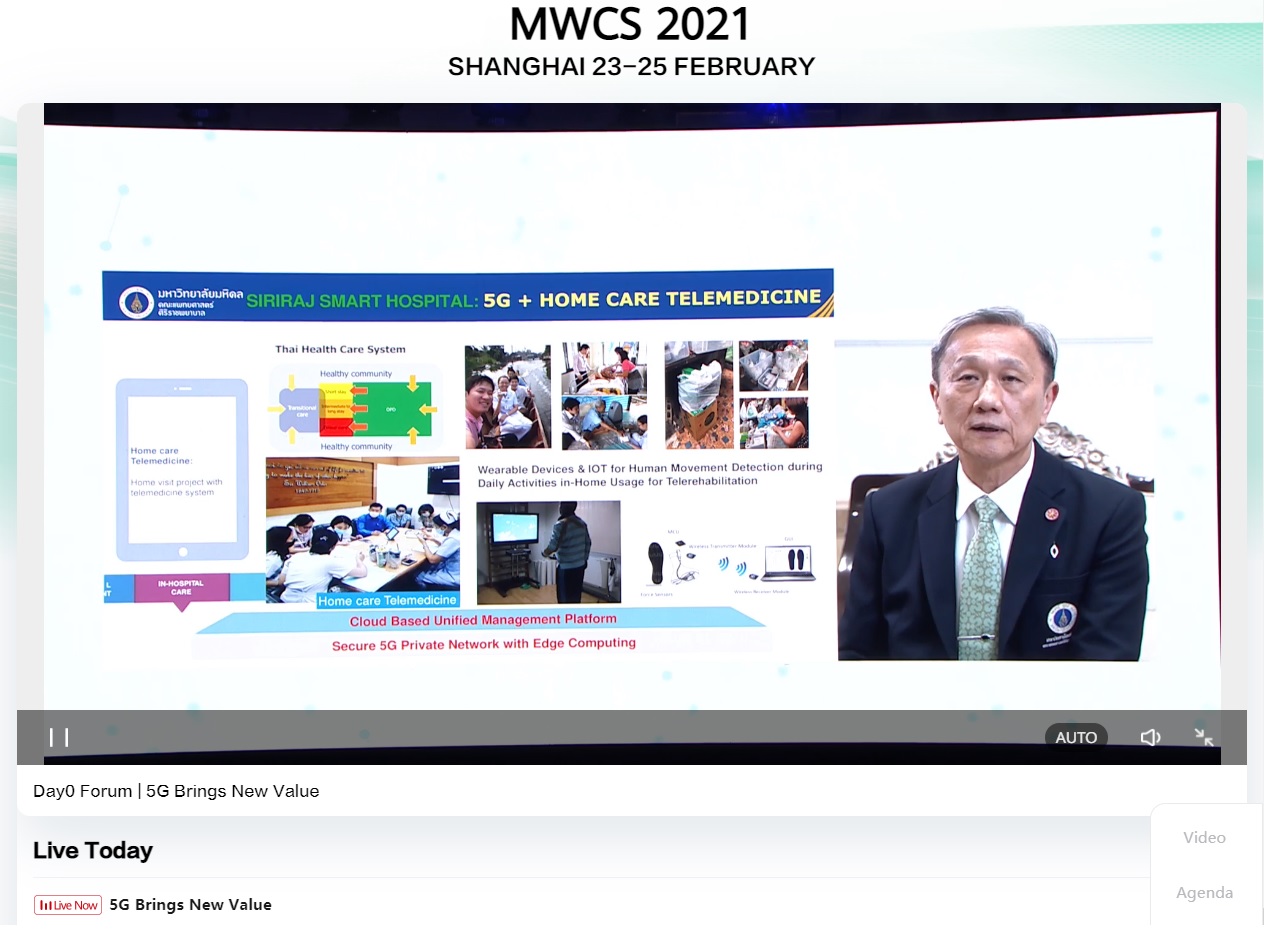This screenshot has height=931, width=1264.
Task: Click the Day0 Forum video title
Action: tap(176, 791)
